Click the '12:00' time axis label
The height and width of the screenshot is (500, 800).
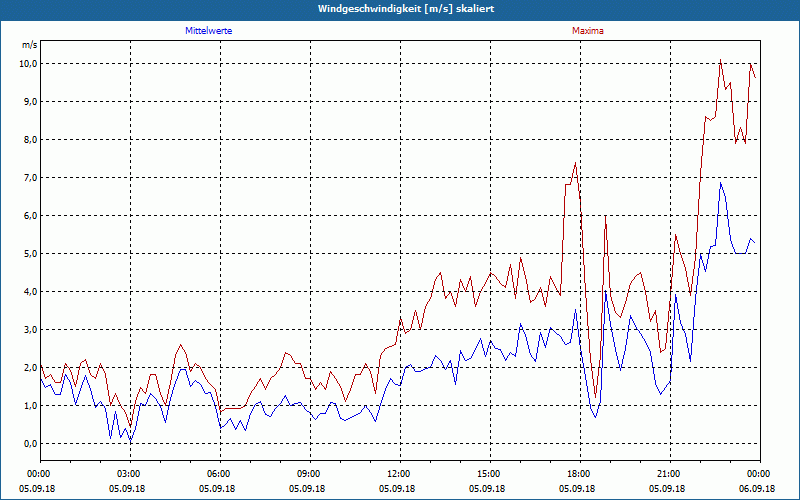[399, 474]
